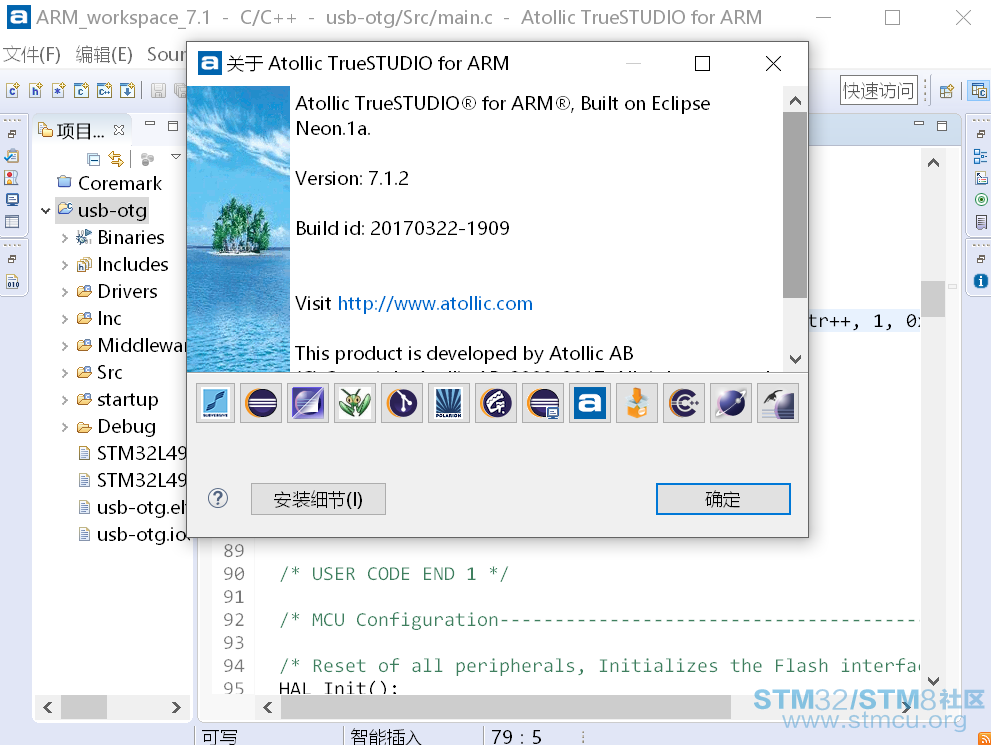Viewport: 991px width, 745px height.
Task: Click the About dialog scrollbar down arrow
Action: (795, 359)
